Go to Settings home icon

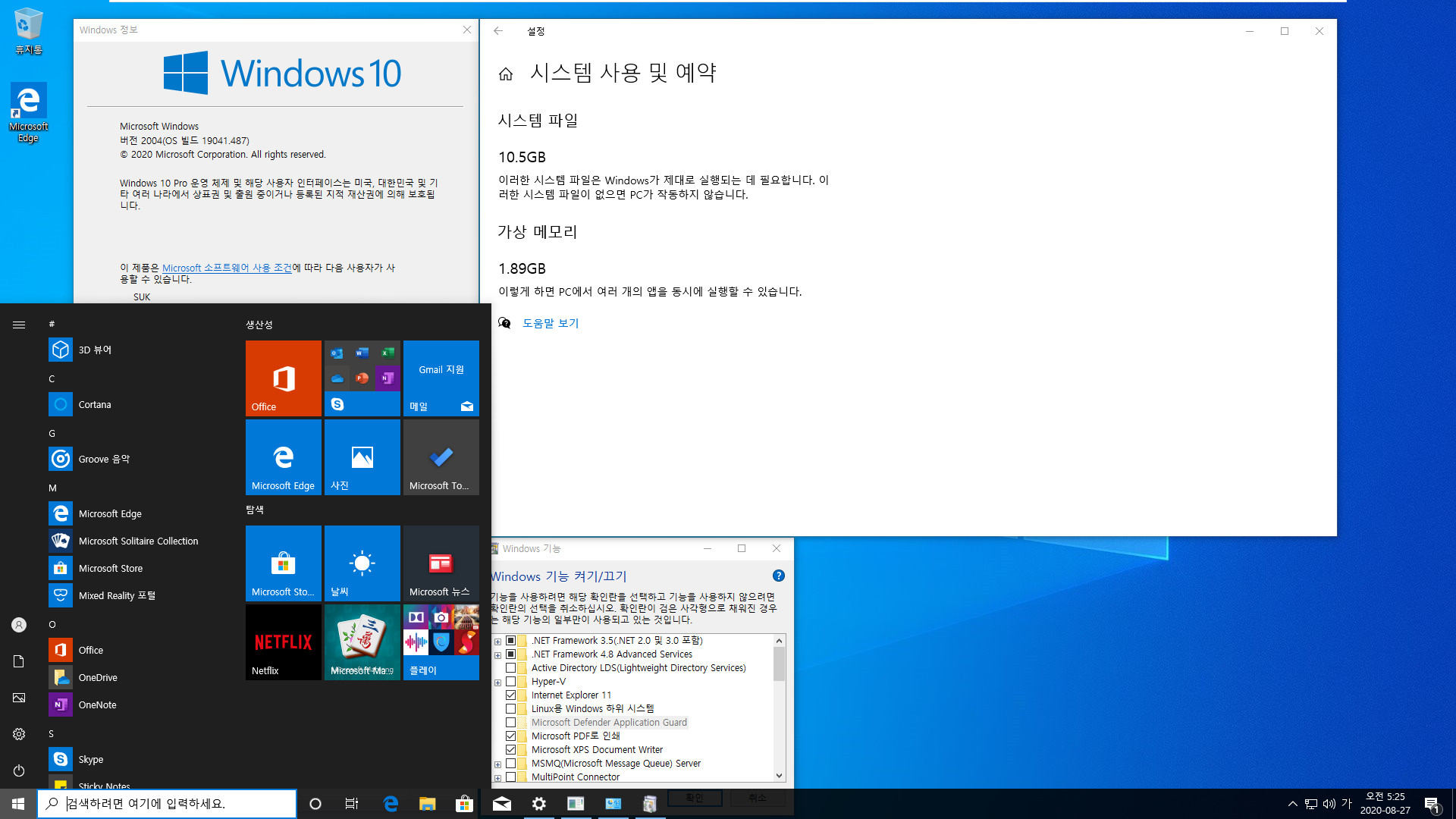(x=506, y=74)
